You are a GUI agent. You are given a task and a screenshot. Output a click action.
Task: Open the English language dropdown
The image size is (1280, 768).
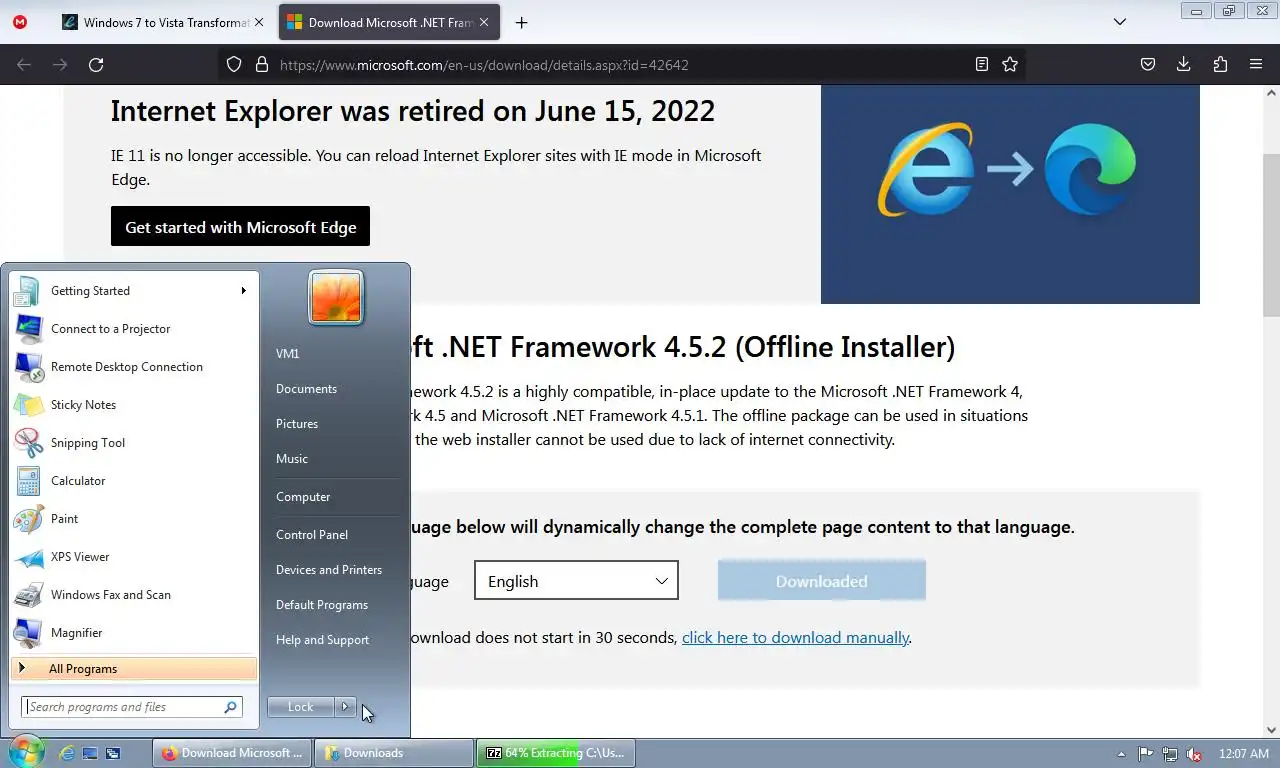click(x=576, y=581)
